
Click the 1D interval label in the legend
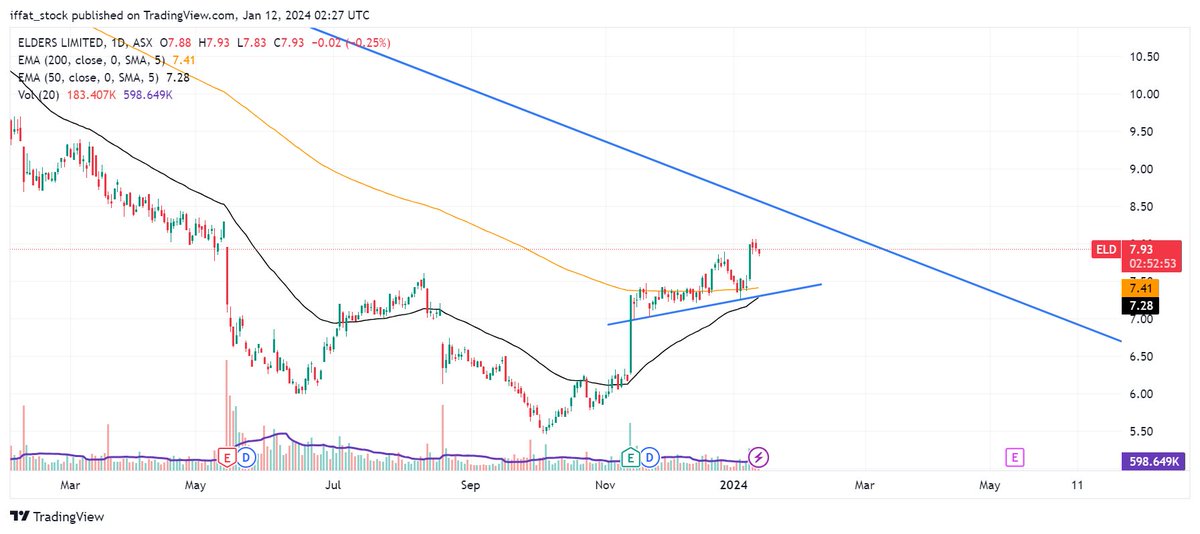pos(120,43)
